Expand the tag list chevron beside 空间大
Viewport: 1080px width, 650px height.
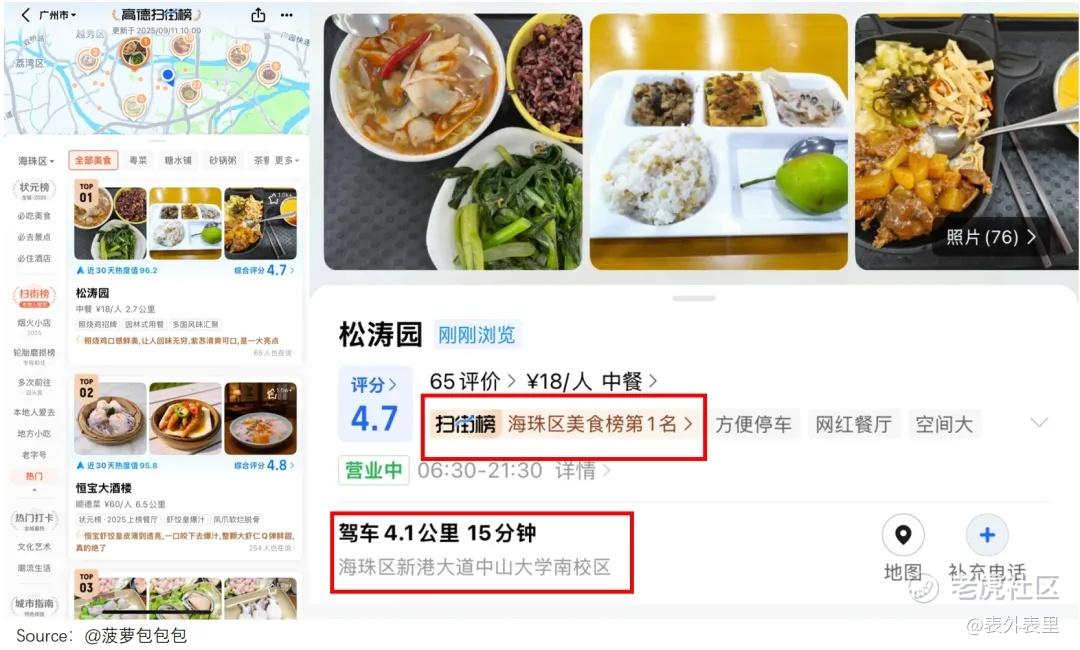pyautogui.click(x=1039, y=423)
